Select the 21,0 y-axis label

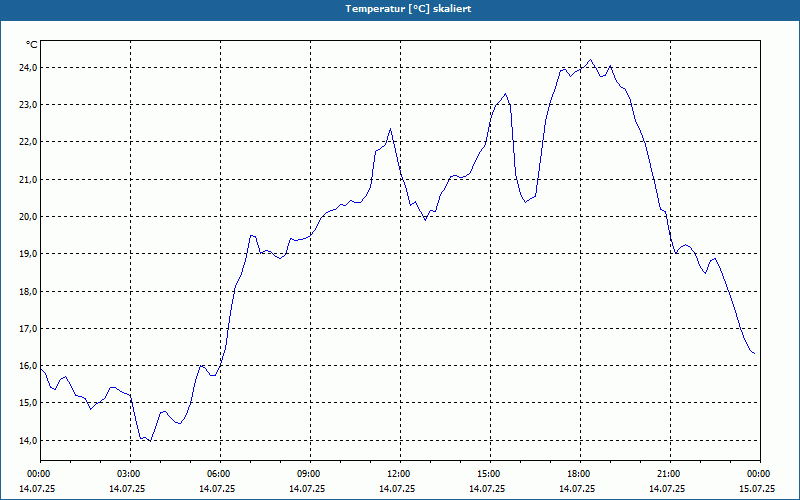coord(28,179)
